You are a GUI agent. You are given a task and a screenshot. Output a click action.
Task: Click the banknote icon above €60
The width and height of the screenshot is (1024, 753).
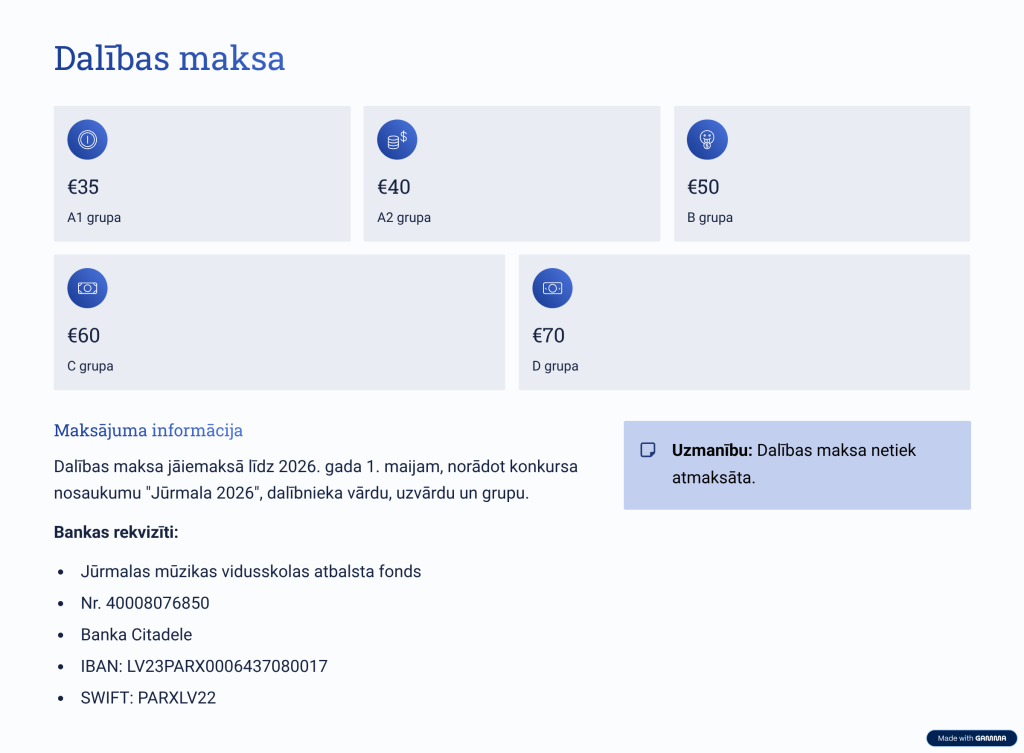click(87, 288)
